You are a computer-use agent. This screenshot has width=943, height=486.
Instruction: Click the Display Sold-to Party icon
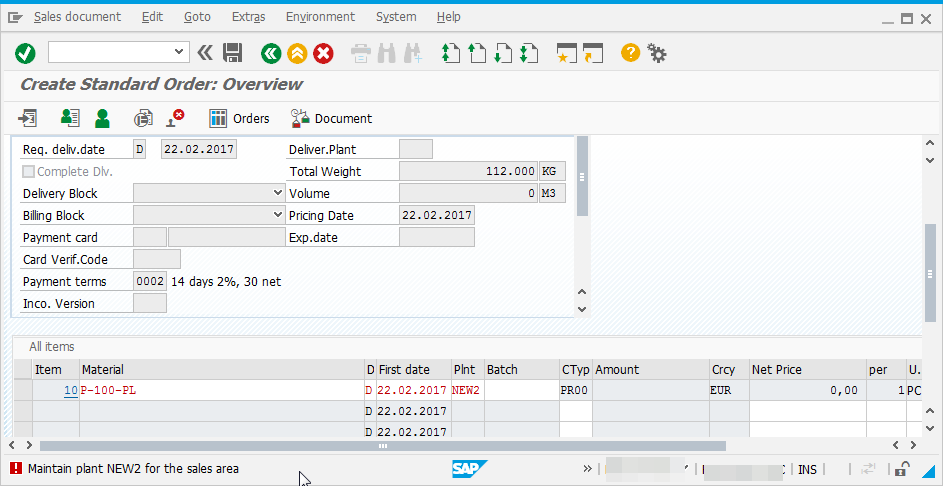70,118
